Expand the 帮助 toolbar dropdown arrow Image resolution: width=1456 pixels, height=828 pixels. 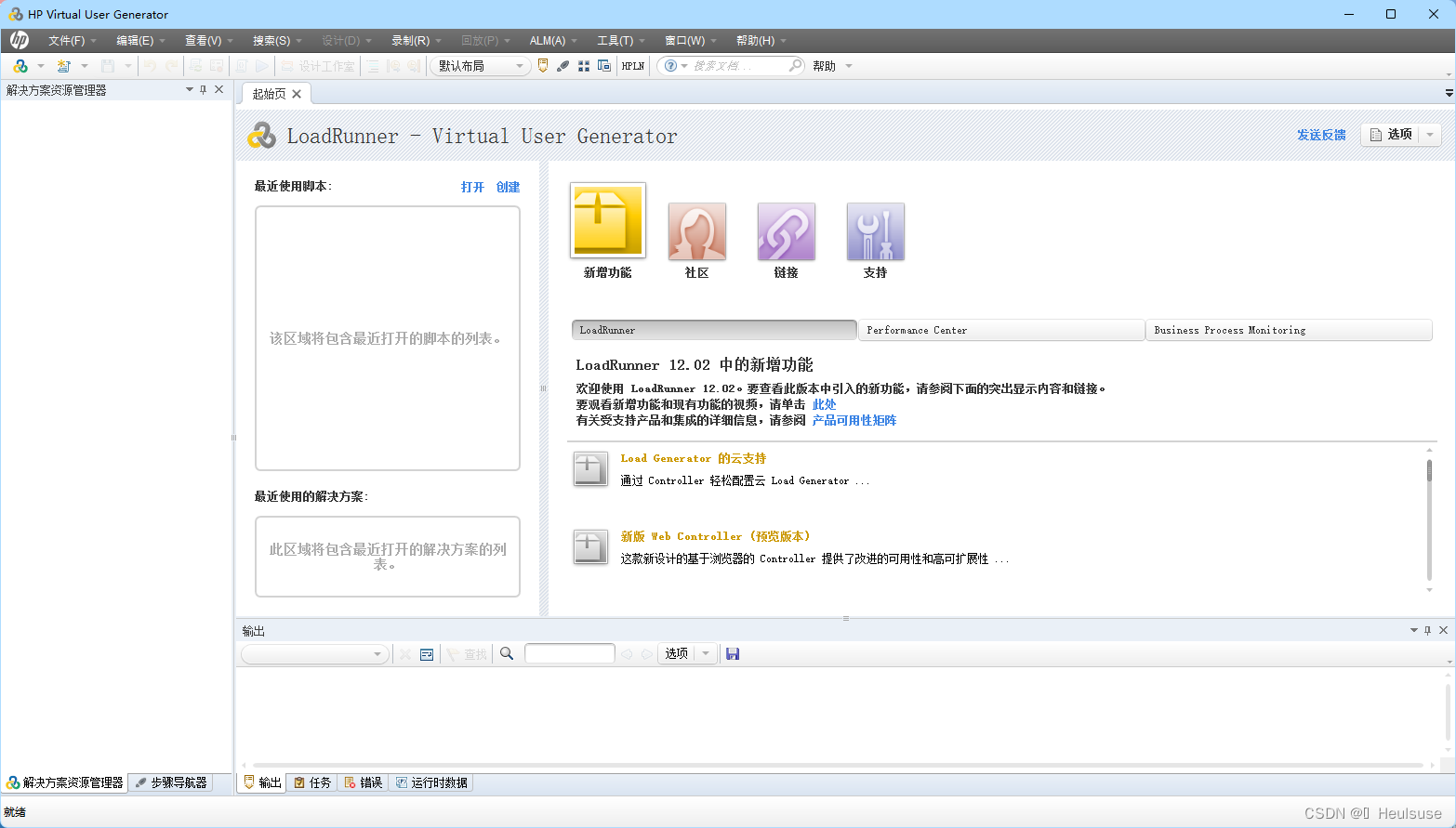coord(849,66)
